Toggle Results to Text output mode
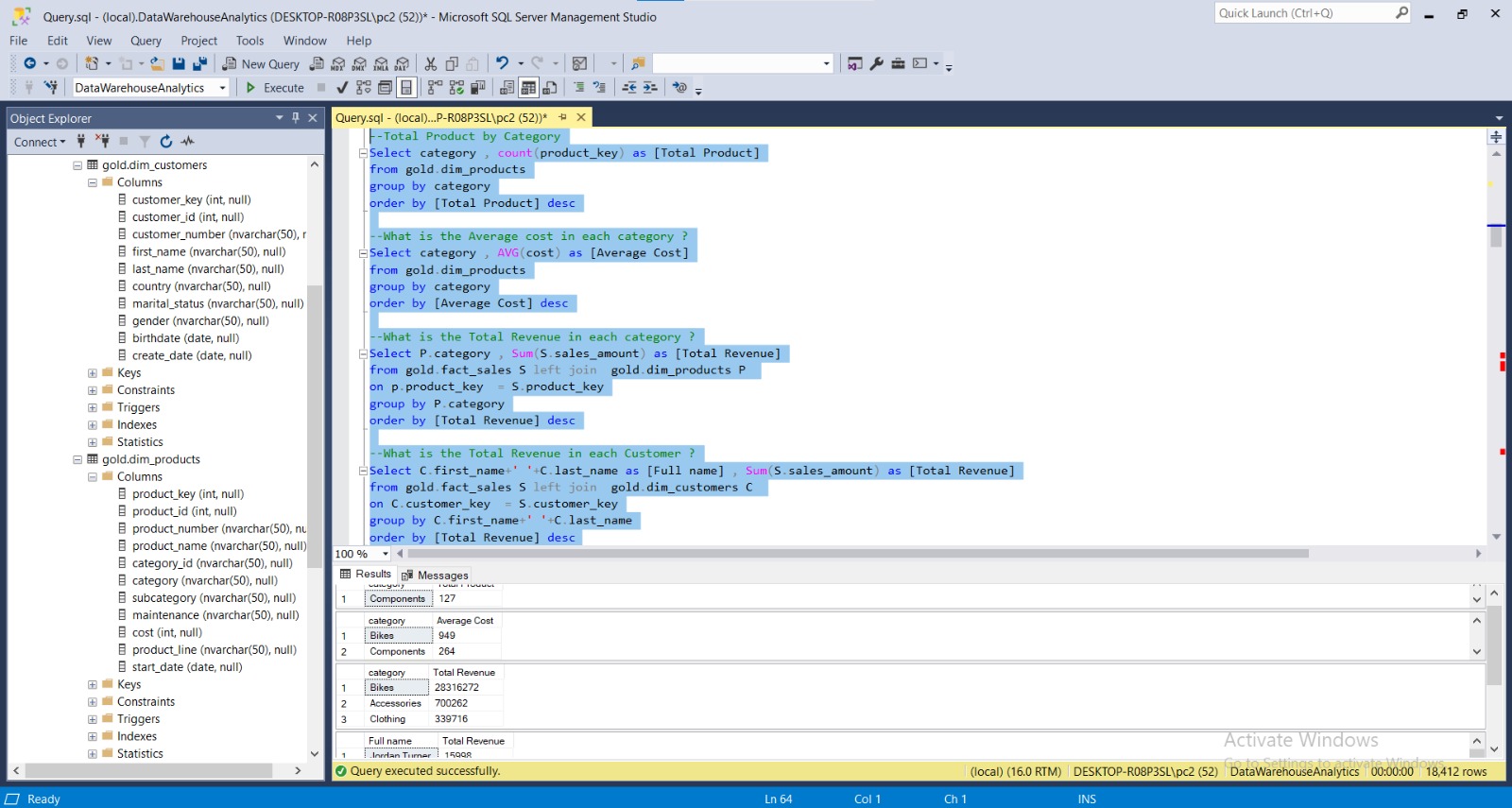The height and width of the screenshot is (808, 1512). tap(507, 88)
